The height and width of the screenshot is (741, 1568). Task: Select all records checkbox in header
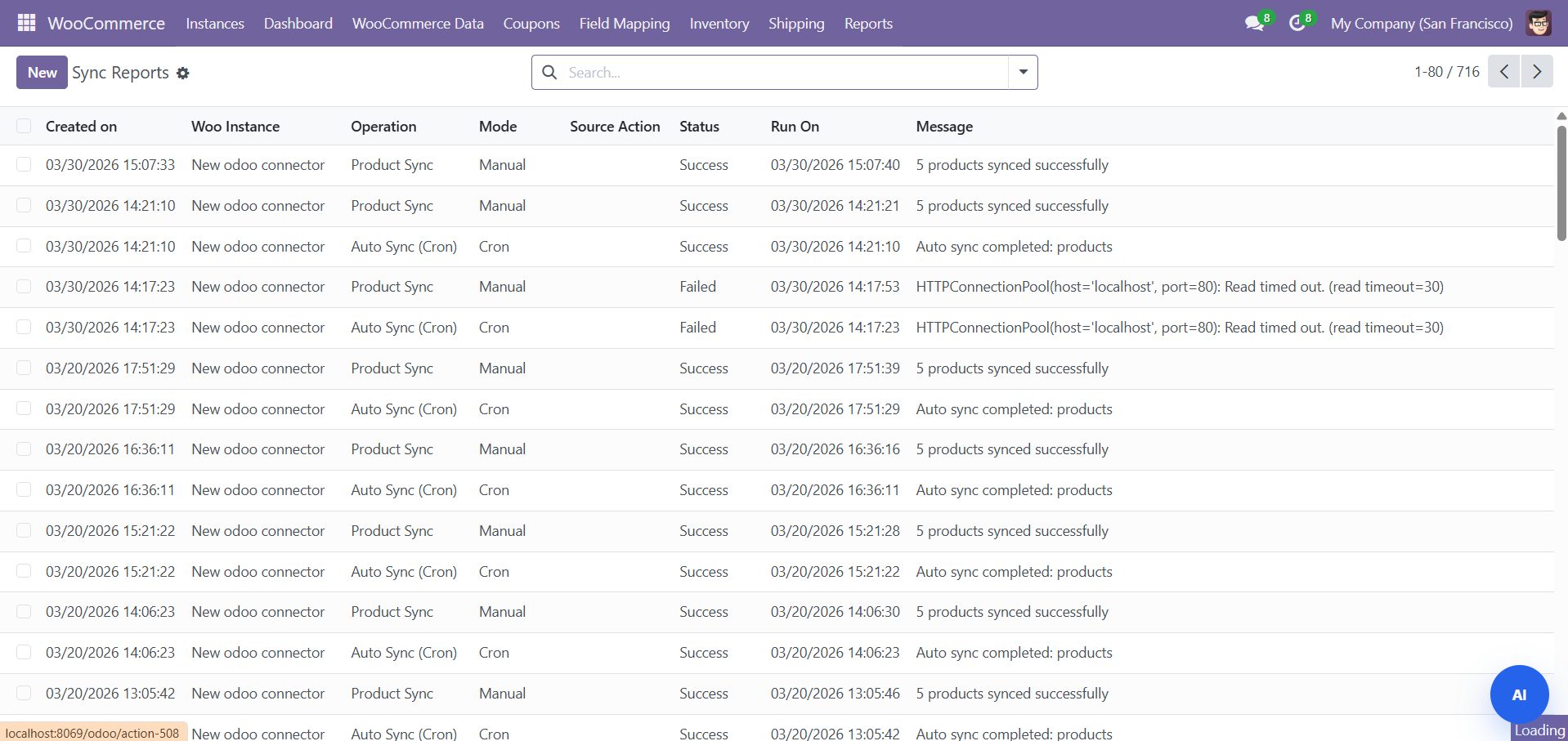[x=24, y=126]
